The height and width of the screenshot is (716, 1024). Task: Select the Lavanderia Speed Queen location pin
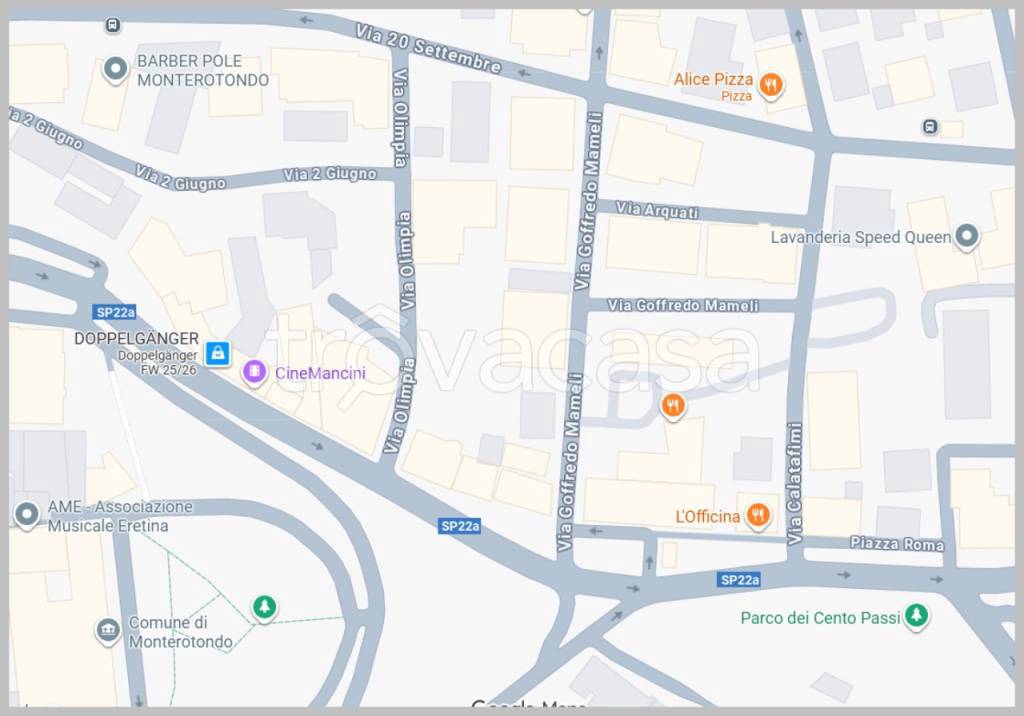click(967, 236)
